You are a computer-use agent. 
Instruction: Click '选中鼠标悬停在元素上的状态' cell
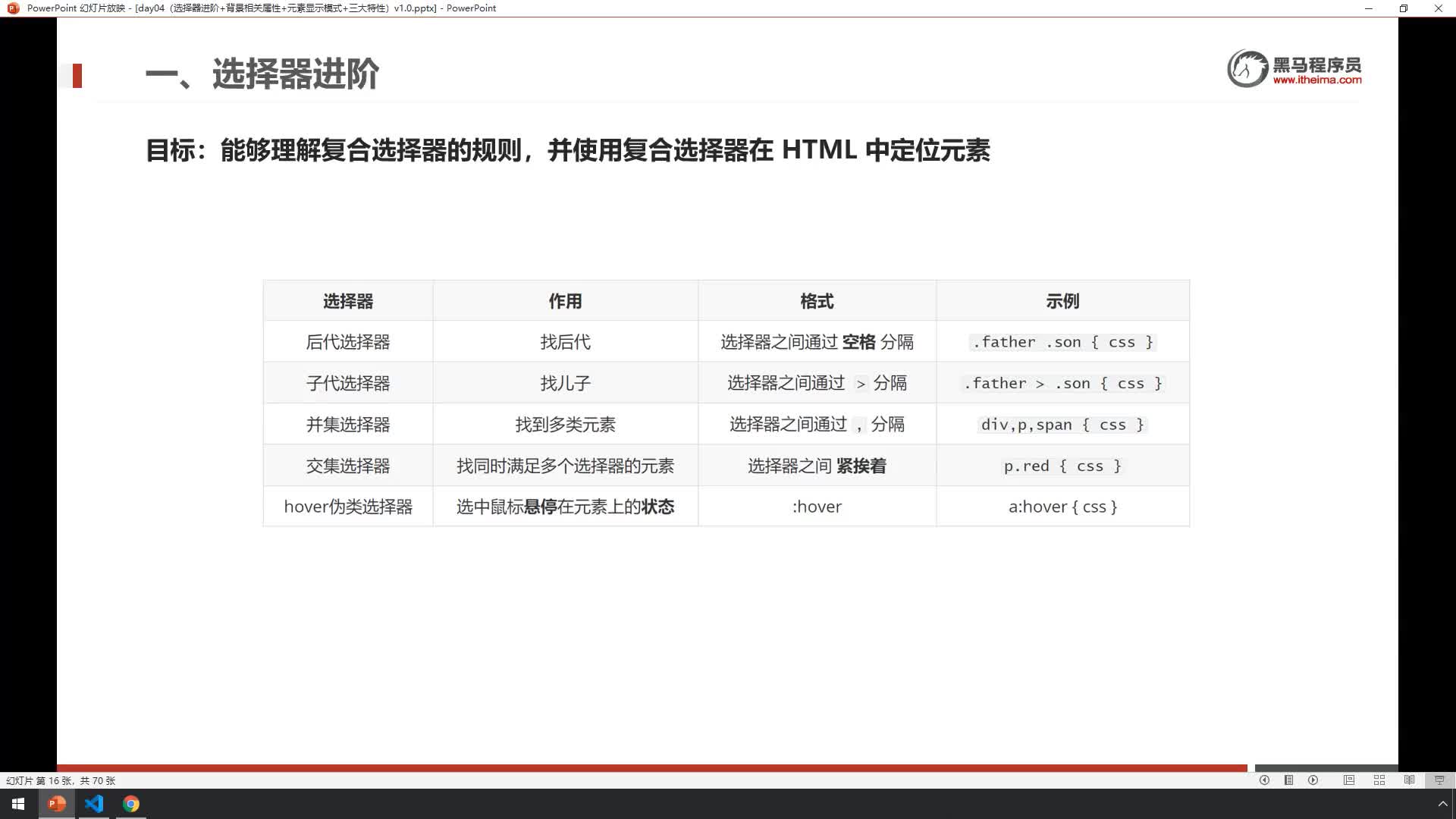pos(565,507)
